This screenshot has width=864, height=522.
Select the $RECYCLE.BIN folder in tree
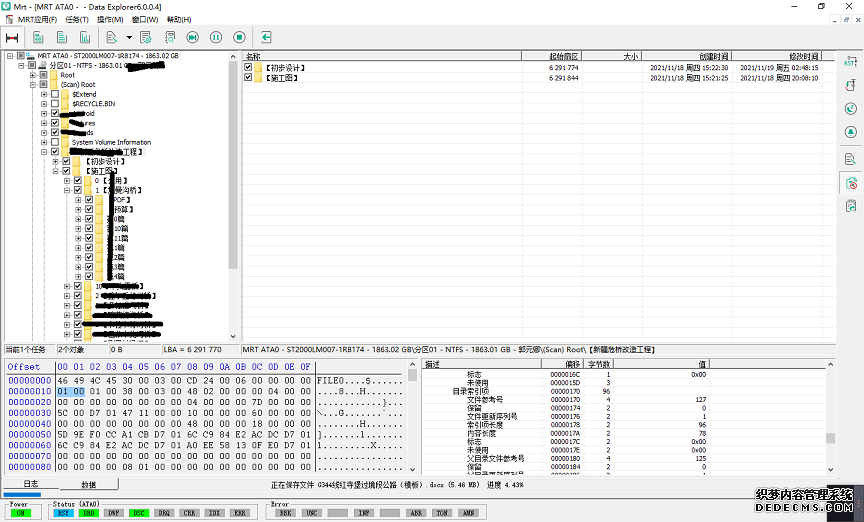pyautogui.click(x=94, y=104)
